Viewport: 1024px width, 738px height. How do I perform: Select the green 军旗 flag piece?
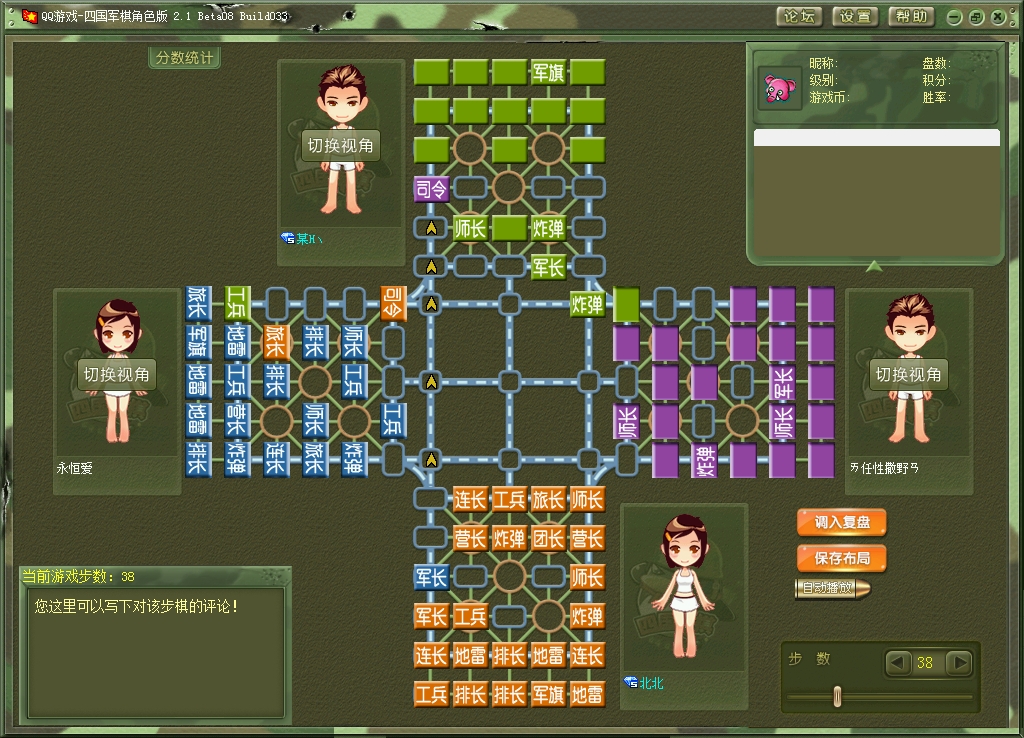click(x=548, y=72)
